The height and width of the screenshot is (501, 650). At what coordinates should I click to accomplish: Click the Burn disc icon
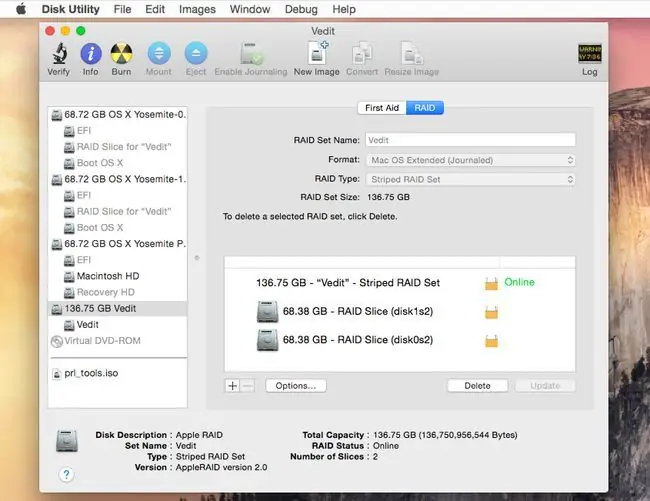coord(121,54)
